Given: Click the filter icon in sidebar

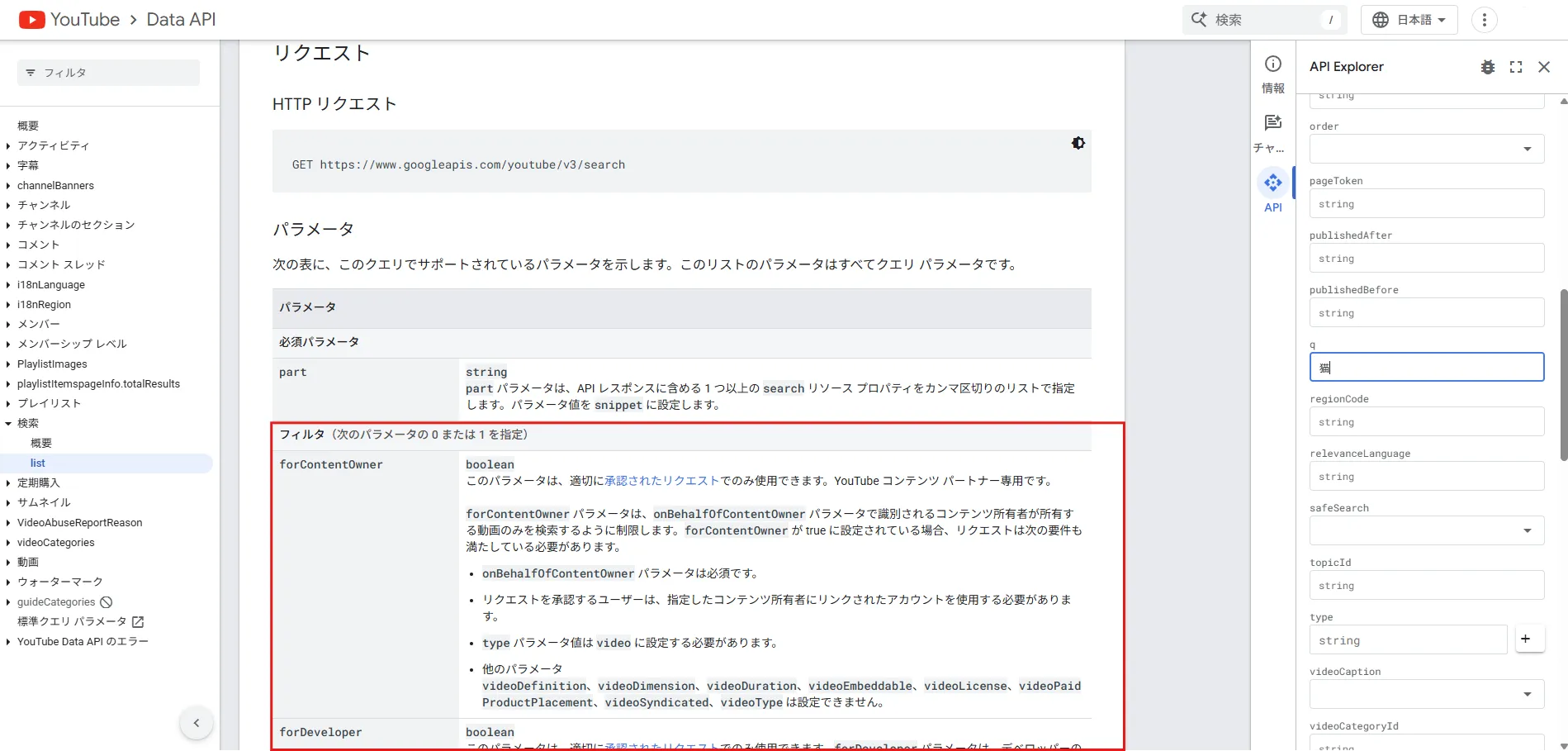Looking at the screenshot, I should [31, 73].
